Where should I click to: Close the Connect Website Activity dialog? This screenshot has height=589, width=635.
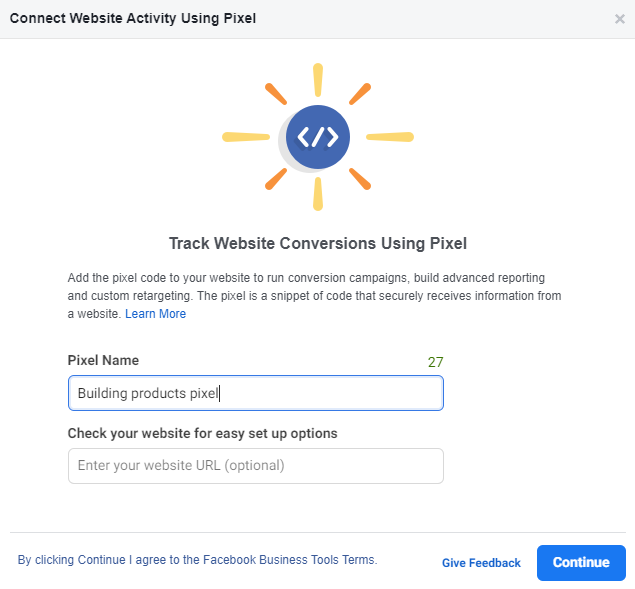620,19
